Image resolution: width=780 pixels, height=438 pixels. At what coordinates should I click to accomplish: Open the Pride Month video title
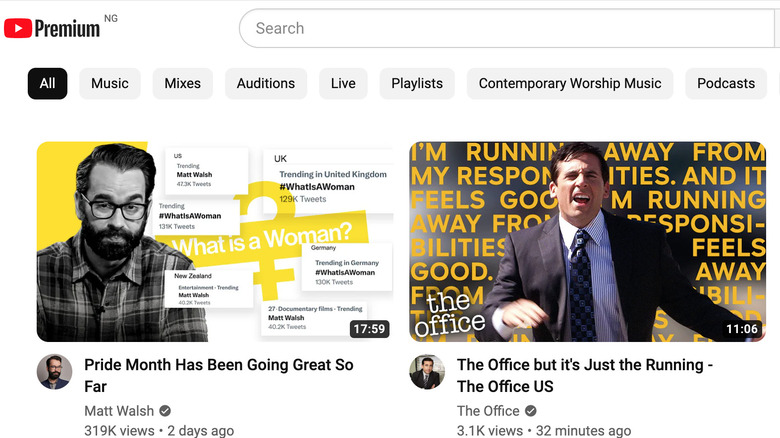point(218,376)
